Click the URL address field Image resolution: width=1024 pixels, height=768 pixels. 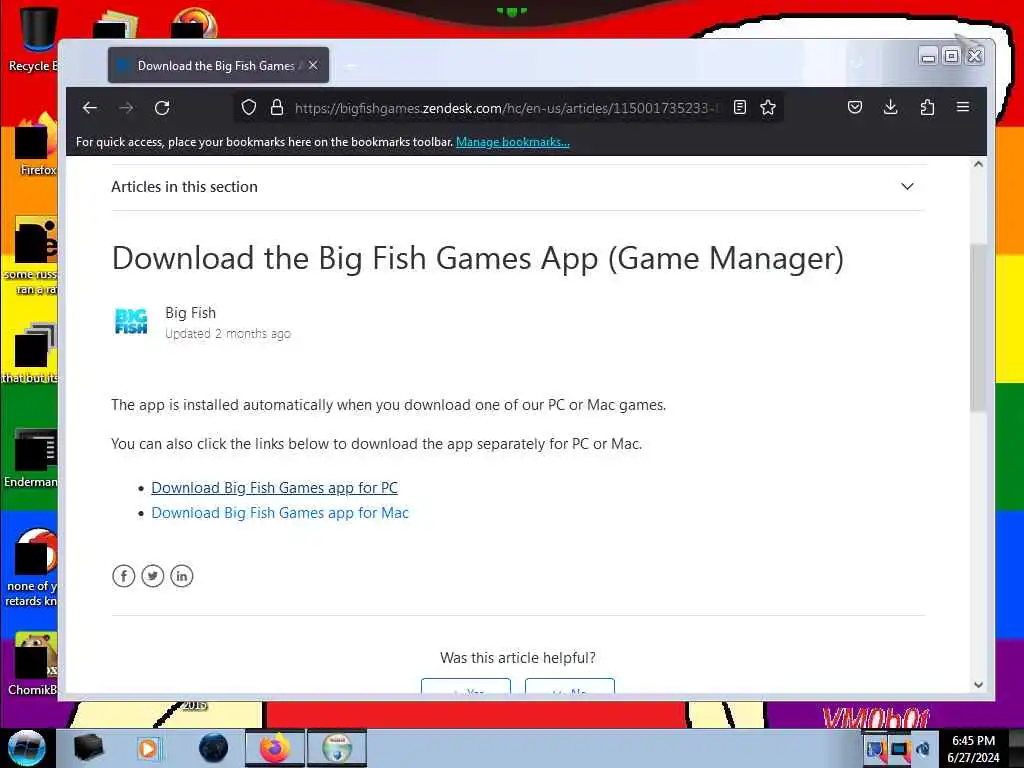click(x=506, y=108)
